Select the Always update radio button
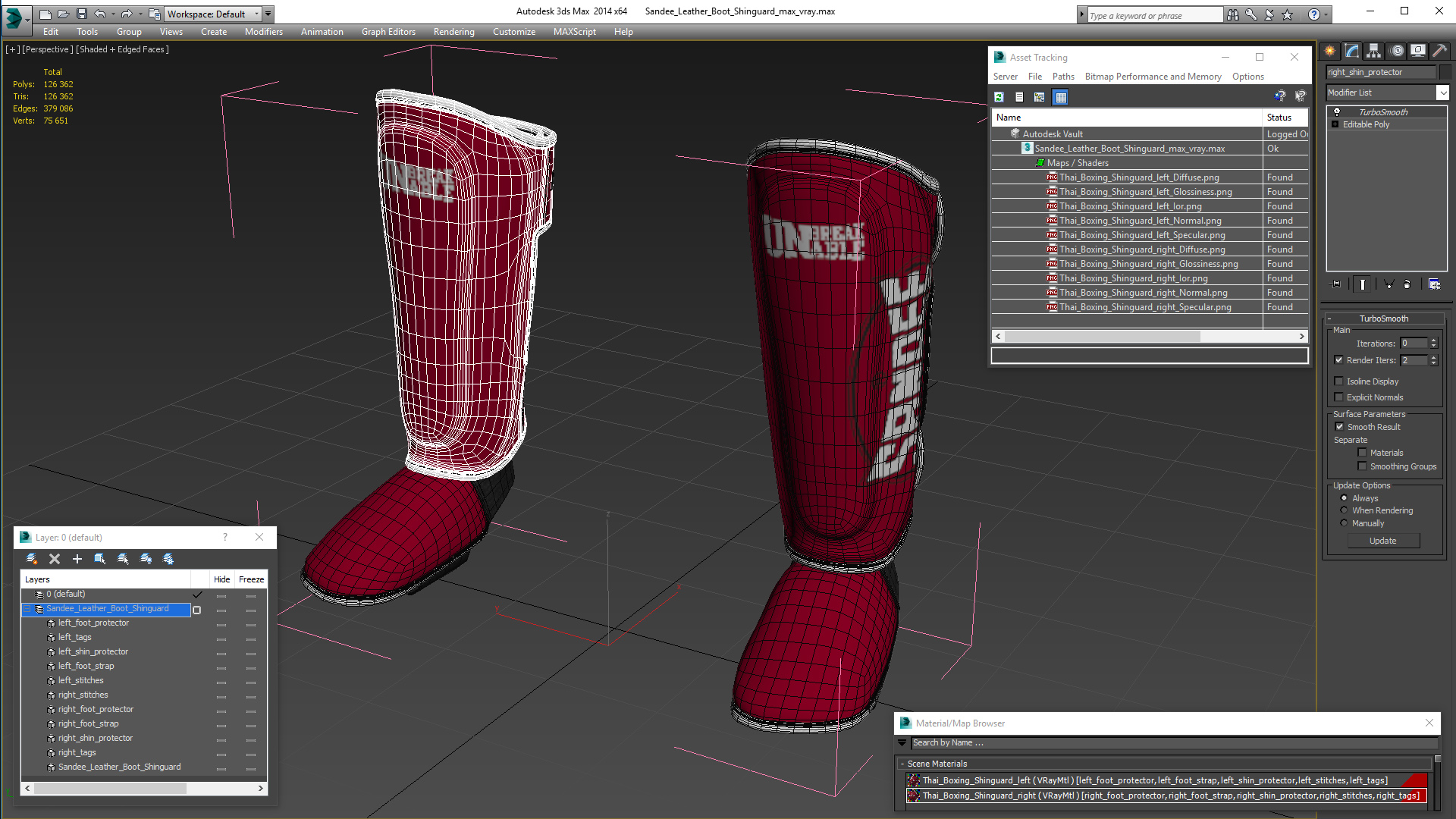 (x=1344, y=498)
